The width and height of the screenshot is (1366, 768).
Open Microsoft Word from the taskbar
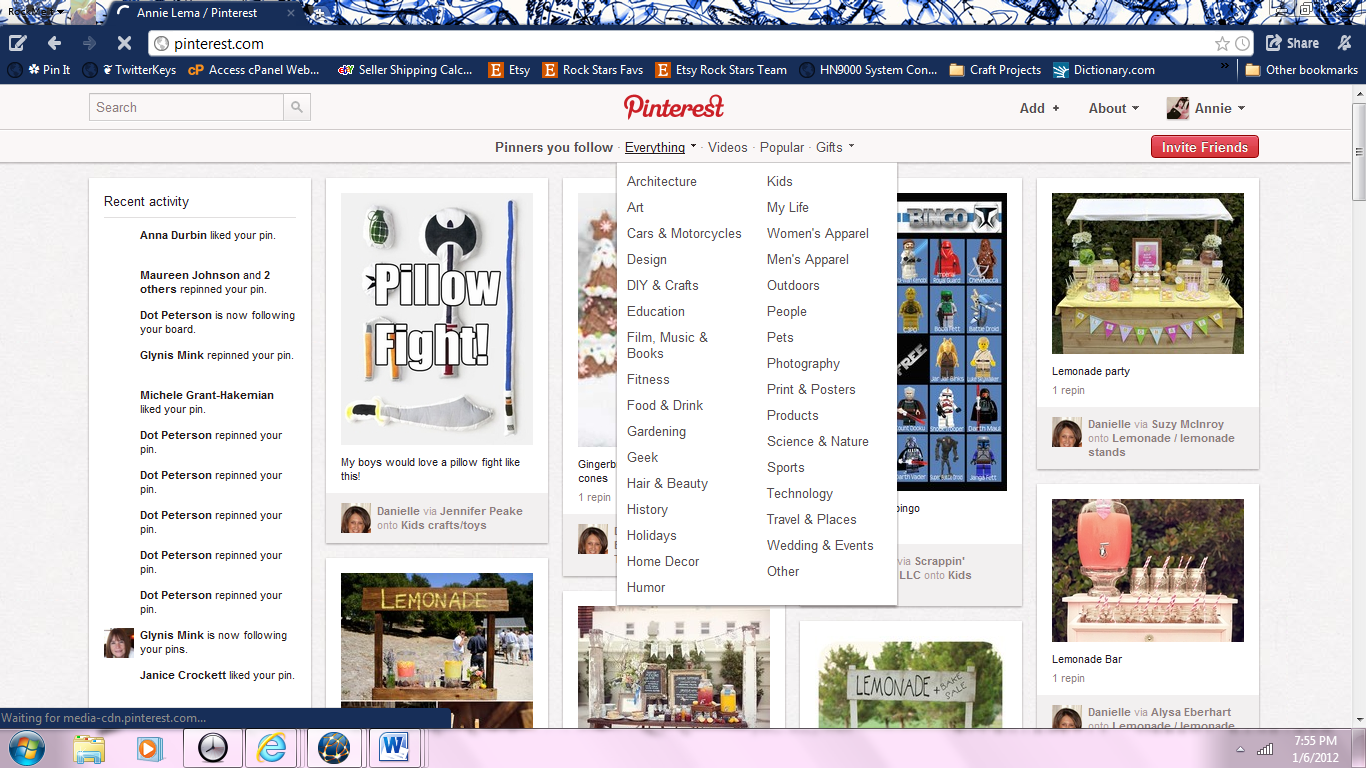396,746
